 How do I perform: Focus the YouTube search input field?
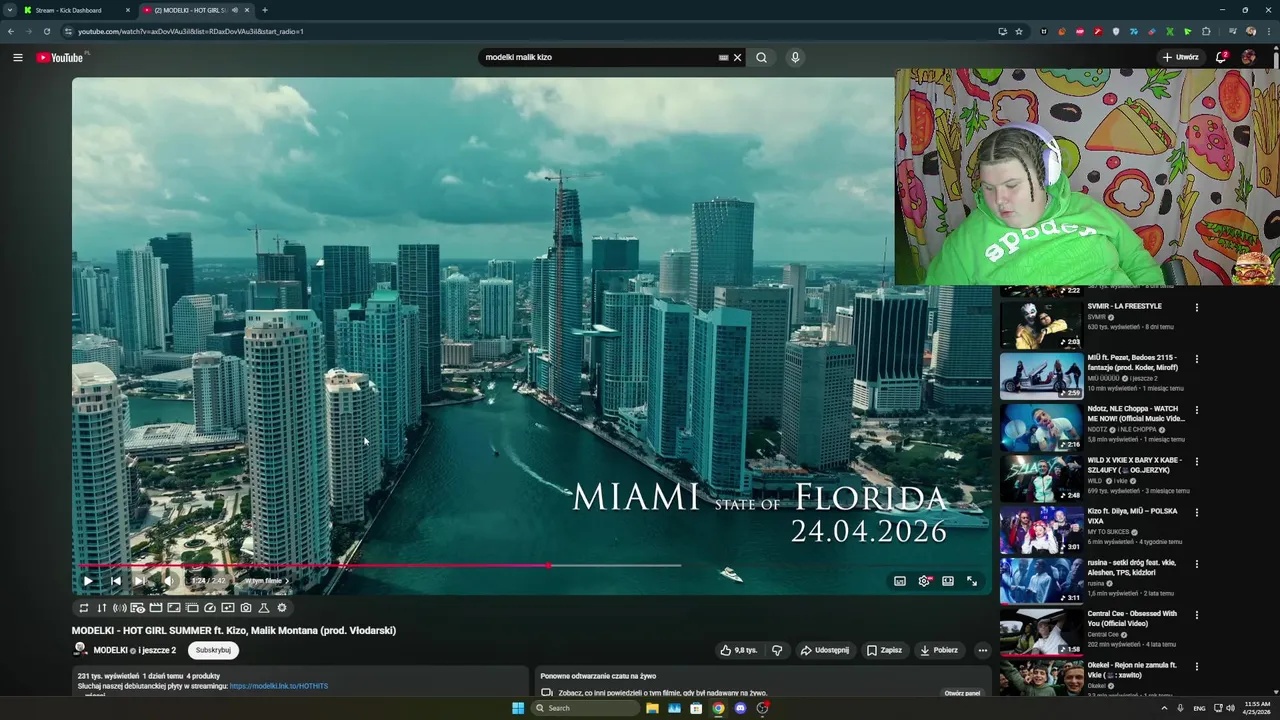[598, 57]
